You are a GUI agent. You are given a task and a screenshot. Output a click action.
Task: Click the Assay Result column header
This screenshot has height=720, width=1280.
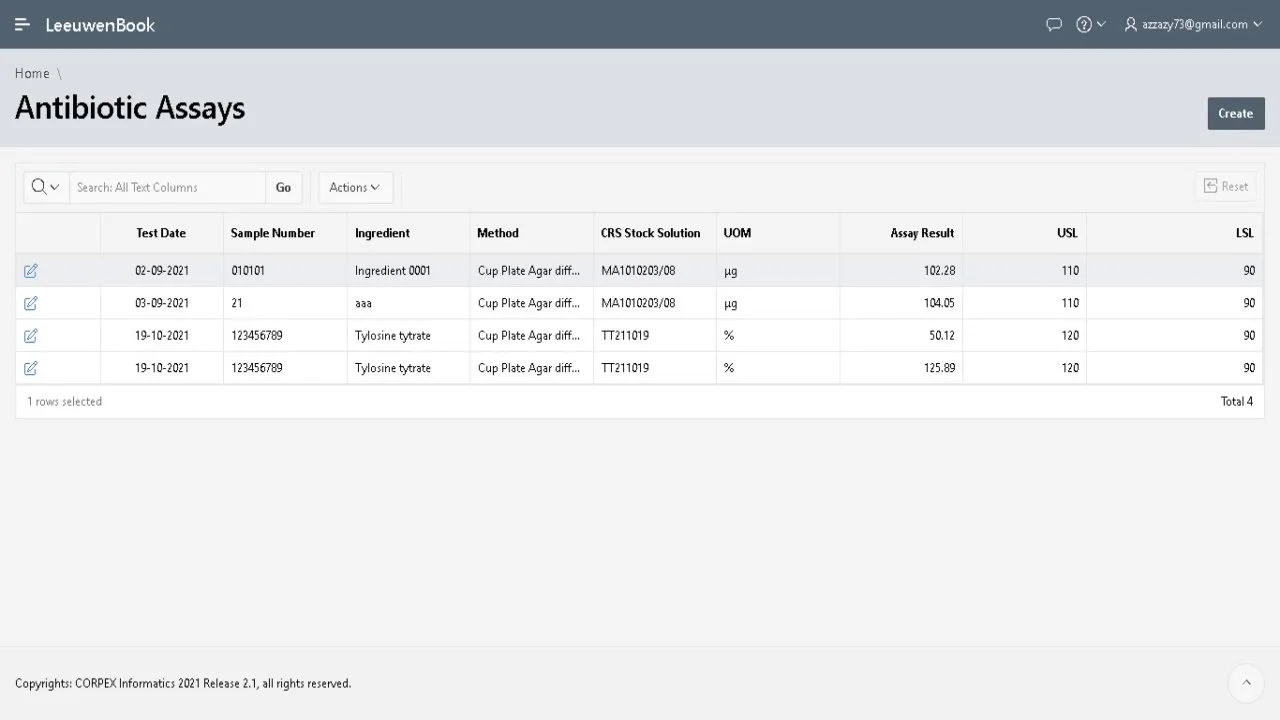click(x=921, y=233)
